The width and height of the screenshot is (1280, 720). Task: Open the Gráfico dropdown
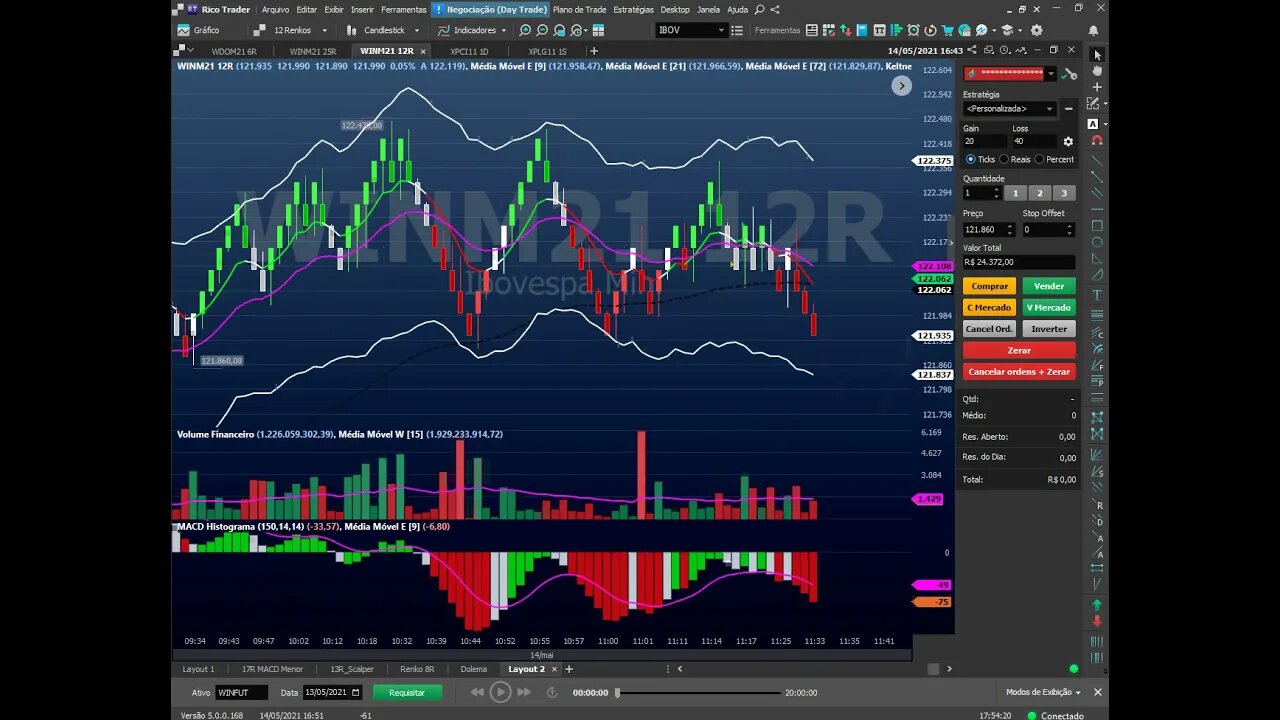pyautogui.click(x=200, y=30)
